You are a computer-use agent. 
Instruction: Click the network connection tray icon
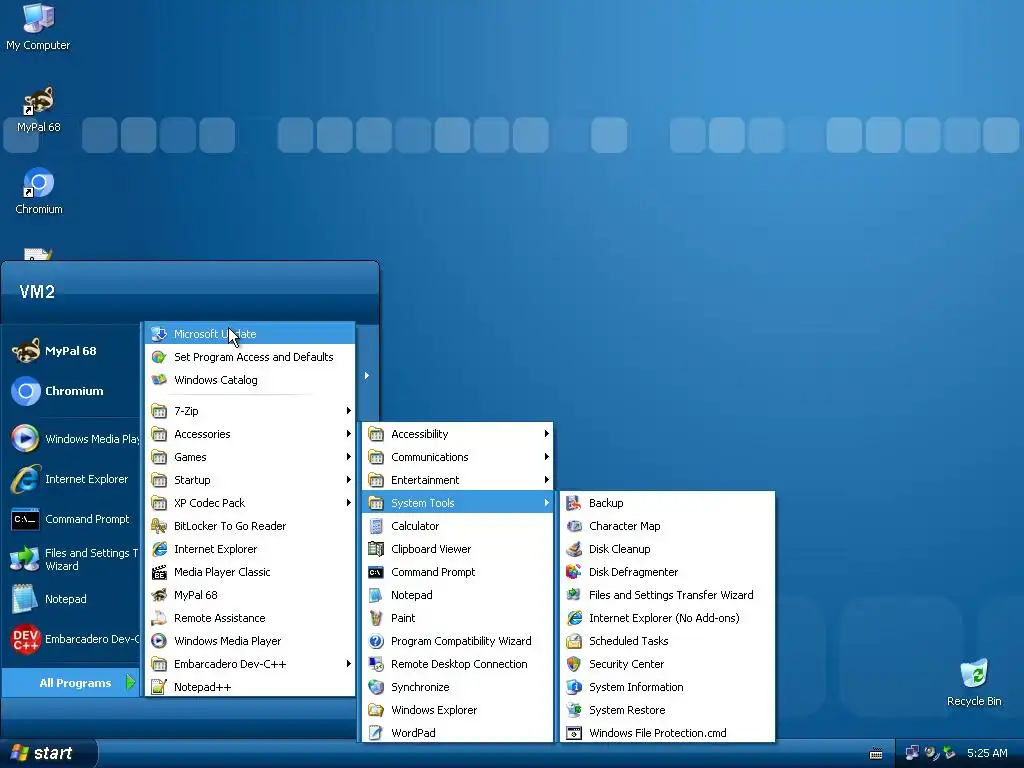pos(912,753)
